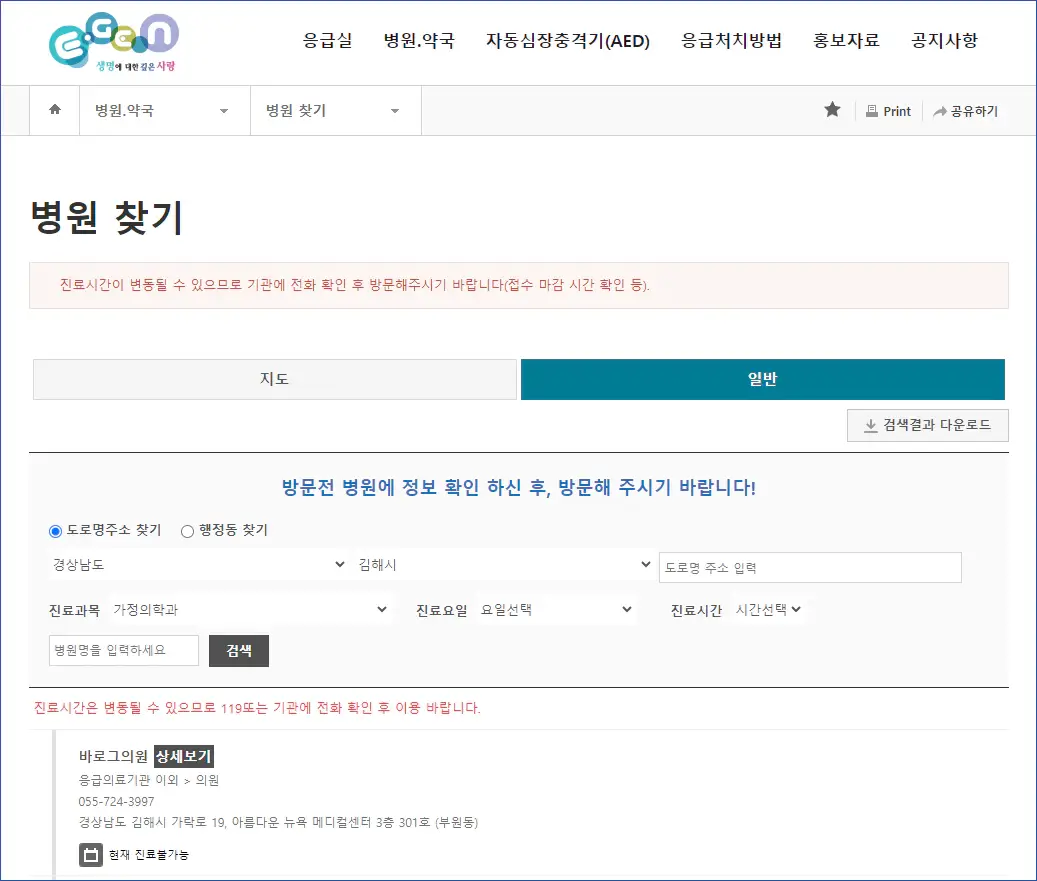The height and width of the screenshot is (881, 1037).
Task: Click the download icon on 검색결과 다운로드
Action: tap(869, 426)
